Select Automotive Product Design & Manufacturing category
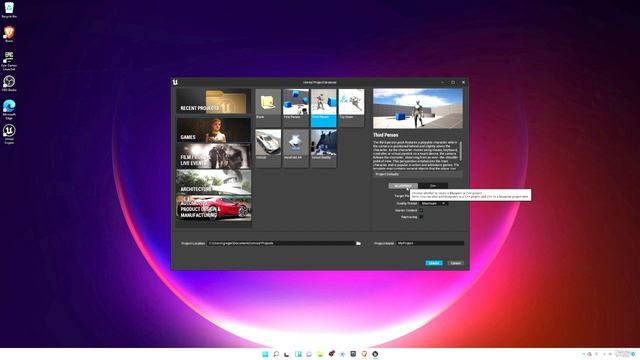The height and width of the screenshot is (360, 640). [214, 208]
